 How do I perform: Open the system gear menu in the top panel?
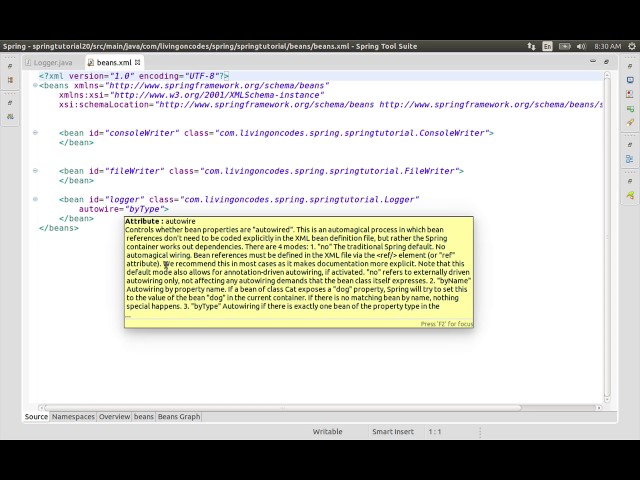pos(631,46)
